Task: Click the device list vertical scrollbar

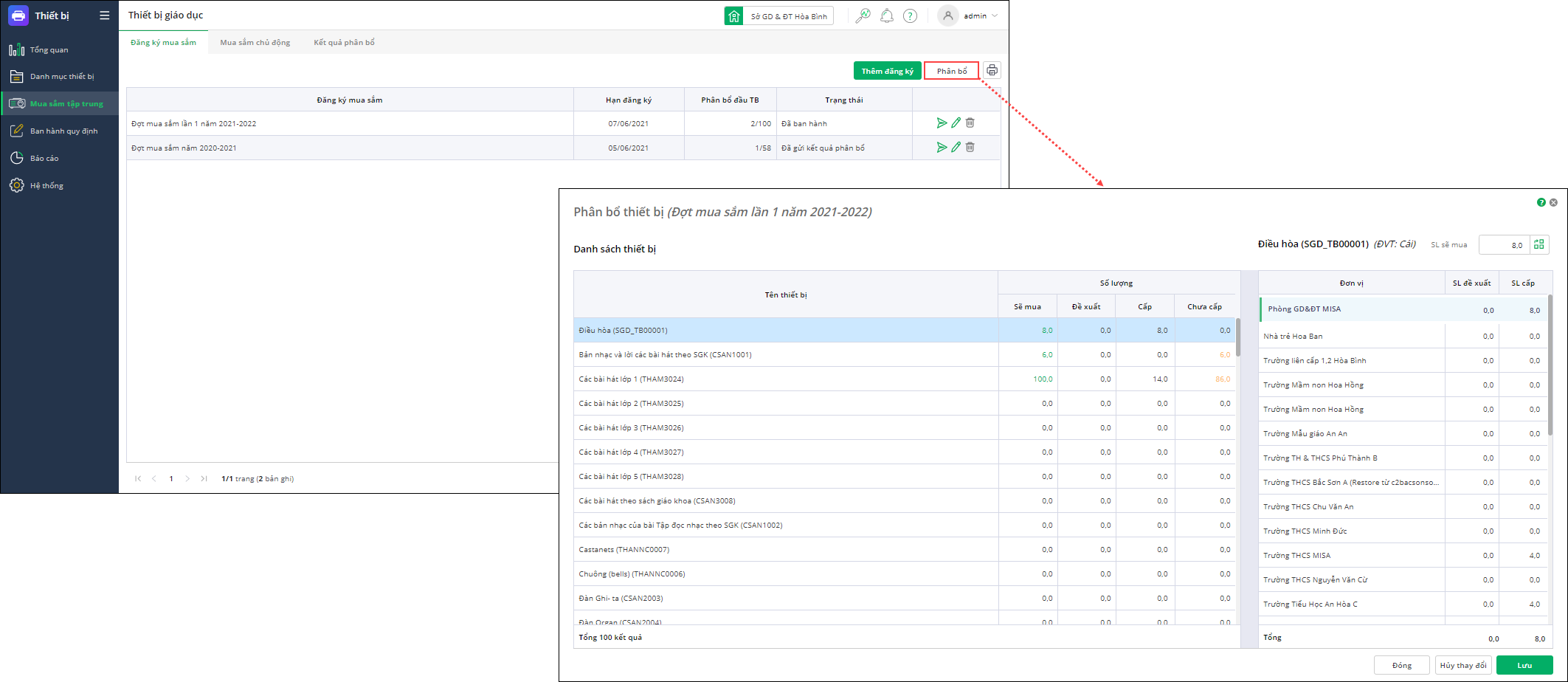Action: (1239, 337)
